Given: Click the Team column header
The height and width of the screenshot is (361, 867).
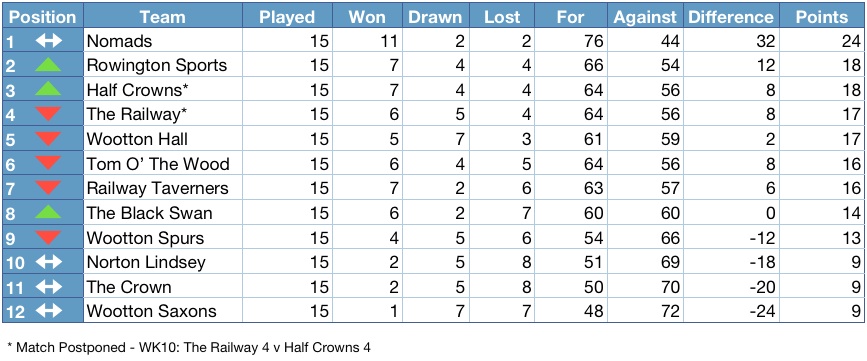Looking at the screenshot, I should (x=163, y=17).
